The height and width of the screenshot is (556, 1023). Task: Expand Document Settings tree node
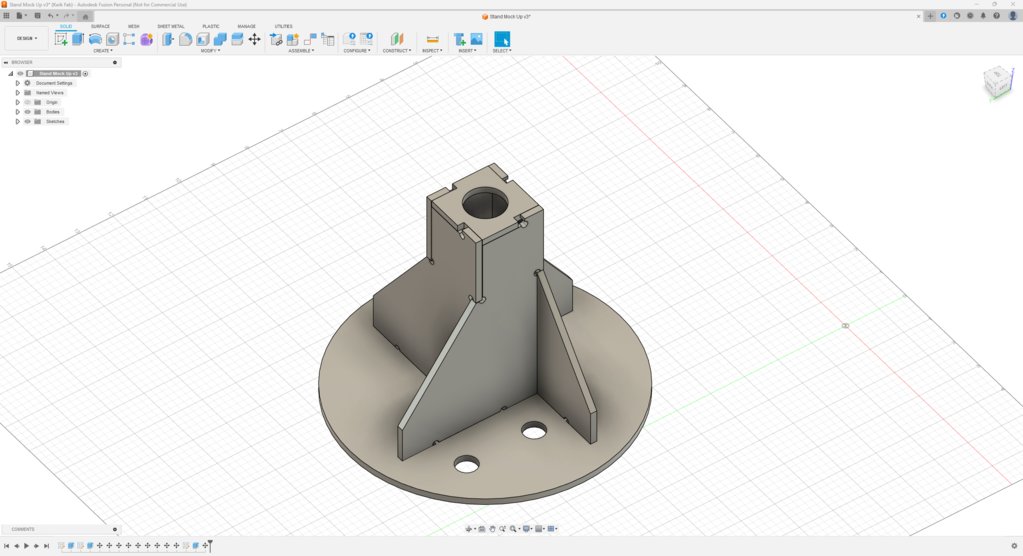click(x=18, y=84)
